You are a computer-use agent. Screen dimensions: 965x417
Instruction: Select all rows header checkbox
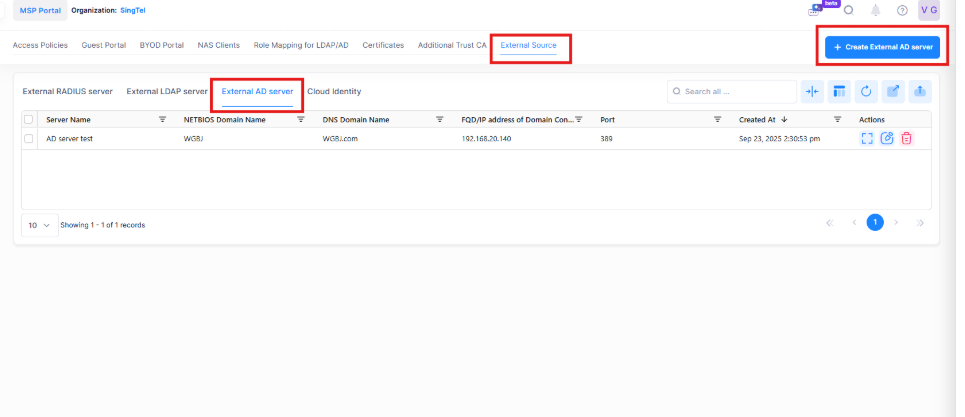point(28,119)
